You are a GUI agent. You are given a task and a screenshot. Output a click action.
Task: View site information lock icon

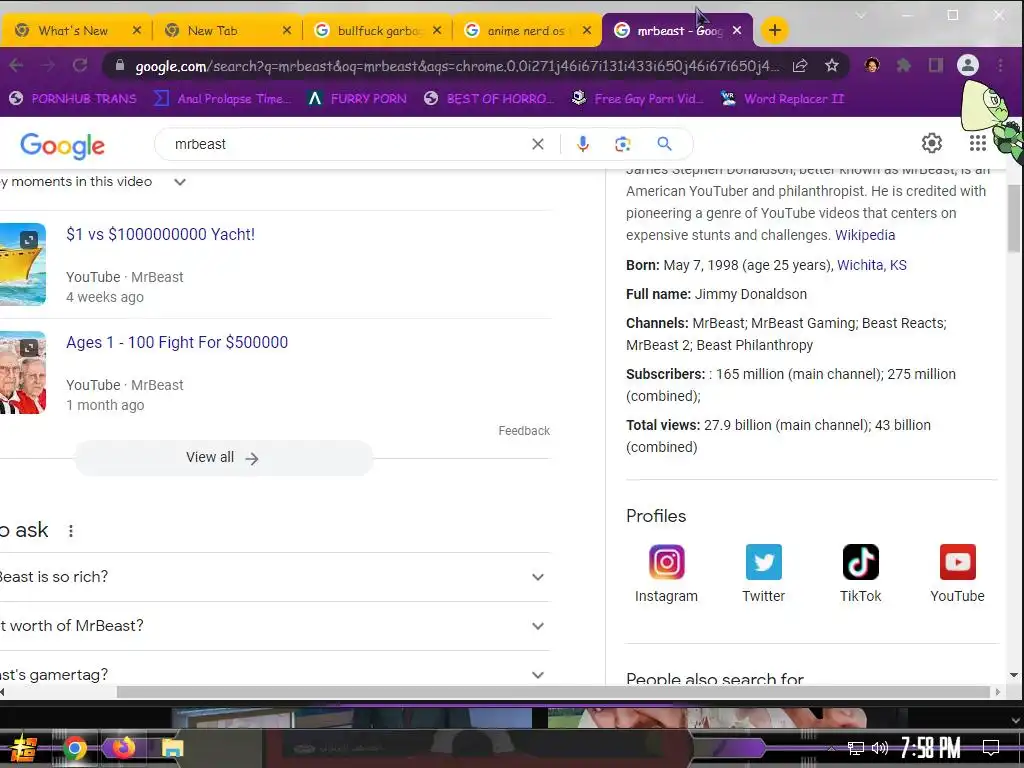(x=120, y=65)
